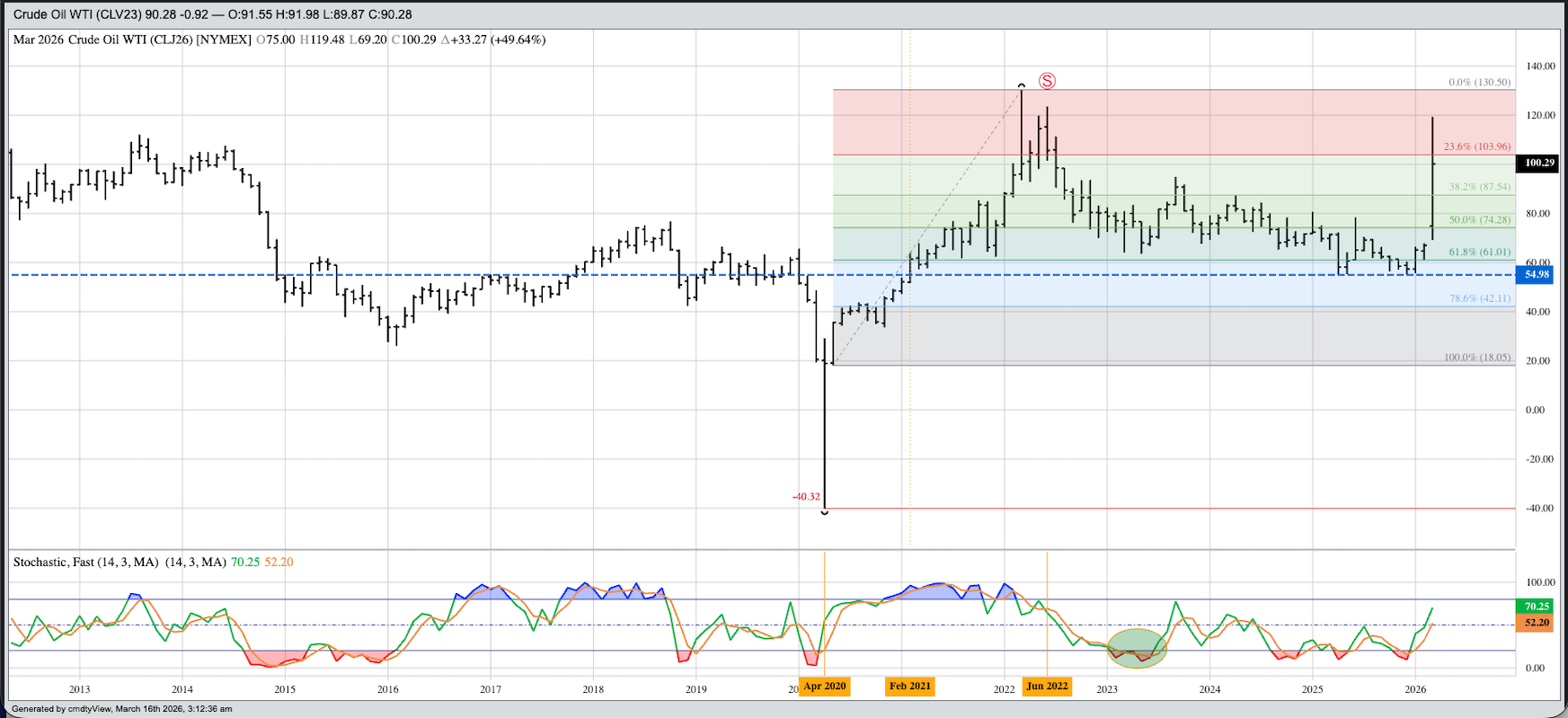Screen dimensions: 1568x718
Task: Click the 61.8% (61.01) Fibonacci label
Action: point(1479,253)
